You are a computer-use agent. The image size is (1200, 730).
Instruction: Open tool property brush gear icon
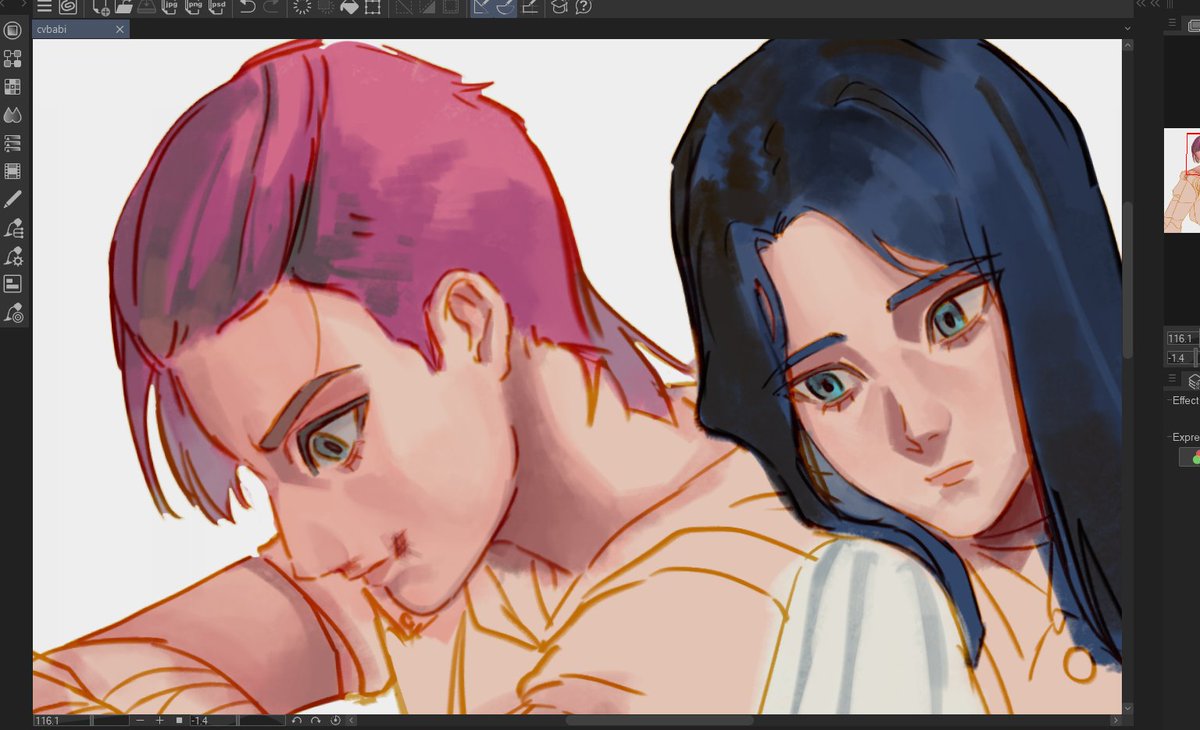click(13, 256)
